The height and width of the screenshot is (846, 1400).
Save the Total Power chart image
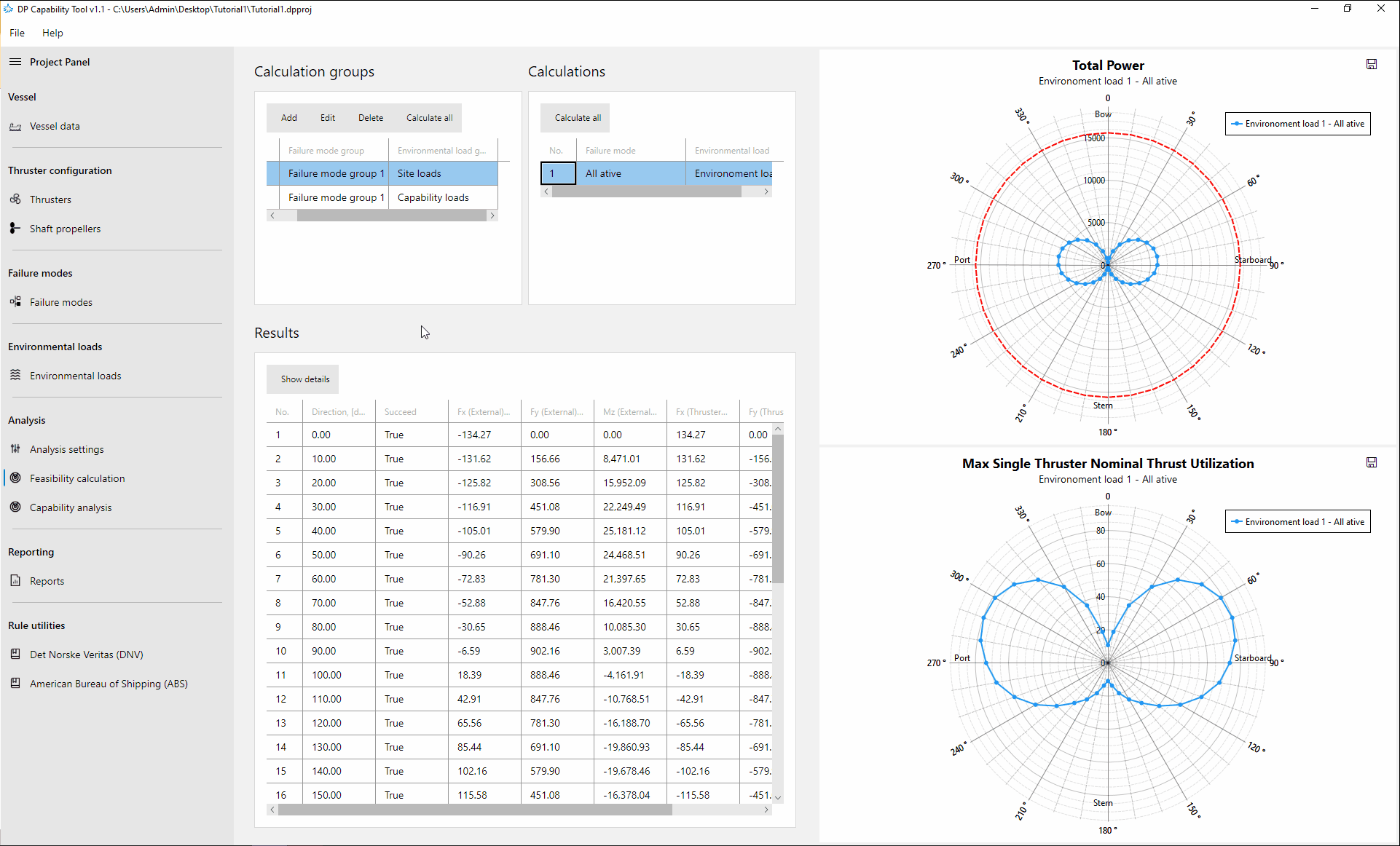(x=1372, y=64)
